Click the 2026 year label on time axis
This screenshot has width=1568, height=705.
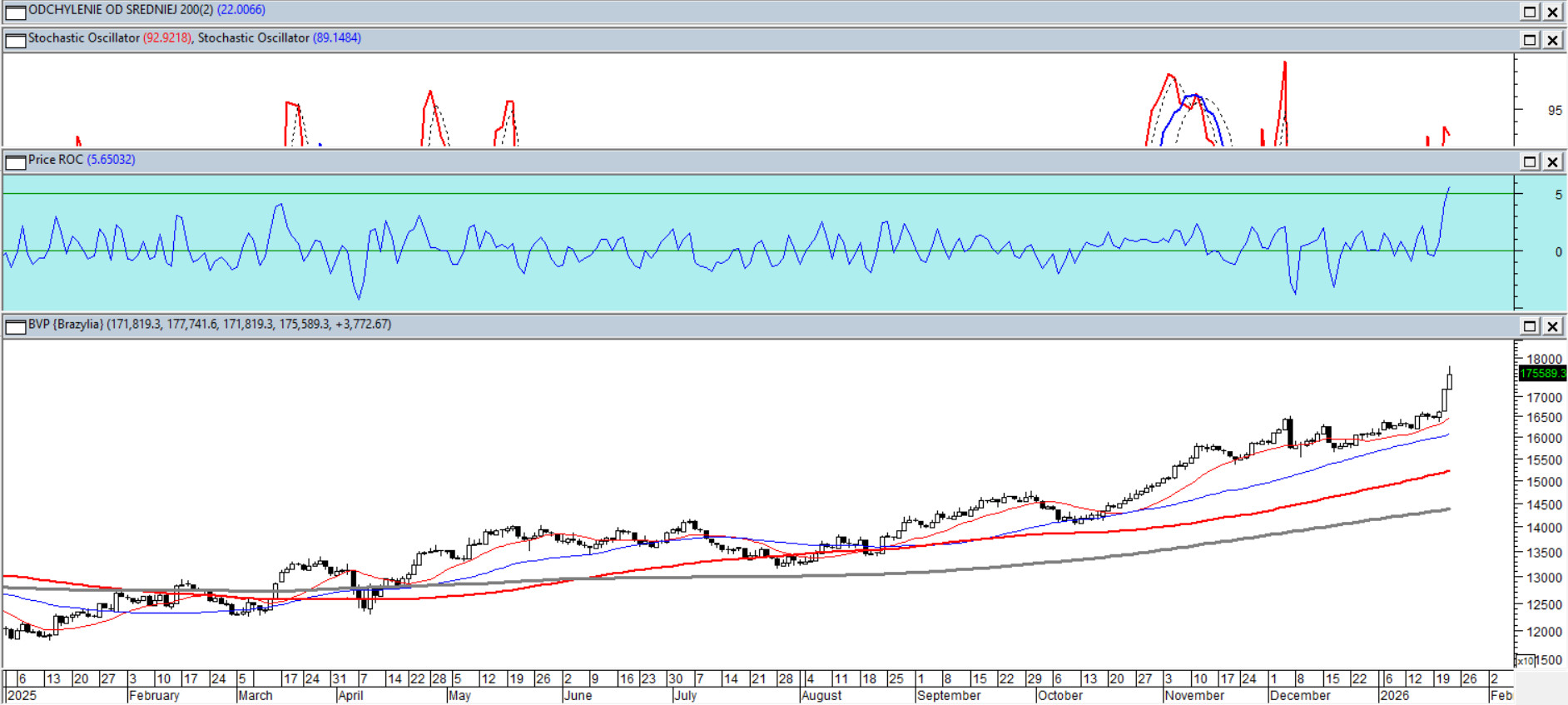pyautogui.click(x=1395, y=696)
